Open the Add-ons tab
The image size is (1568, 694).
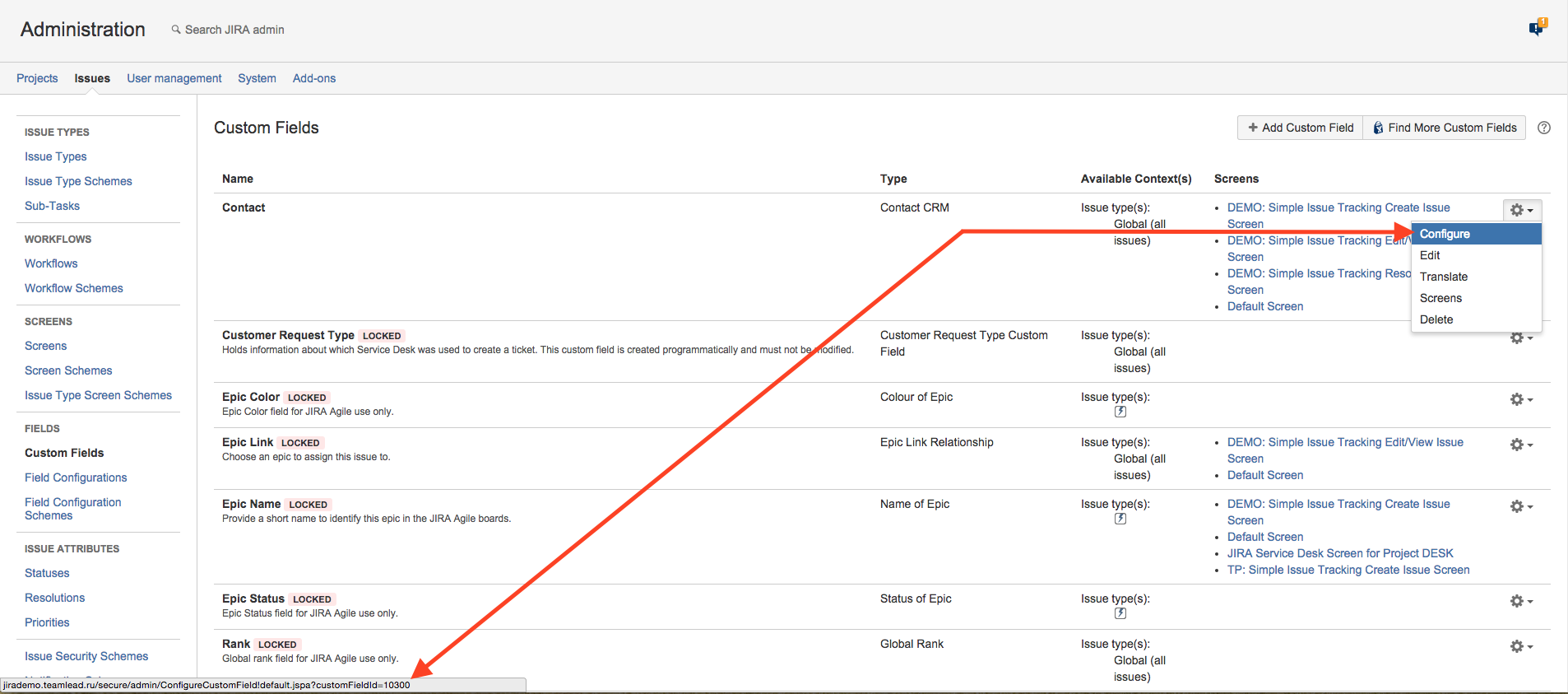coord(313,78)
